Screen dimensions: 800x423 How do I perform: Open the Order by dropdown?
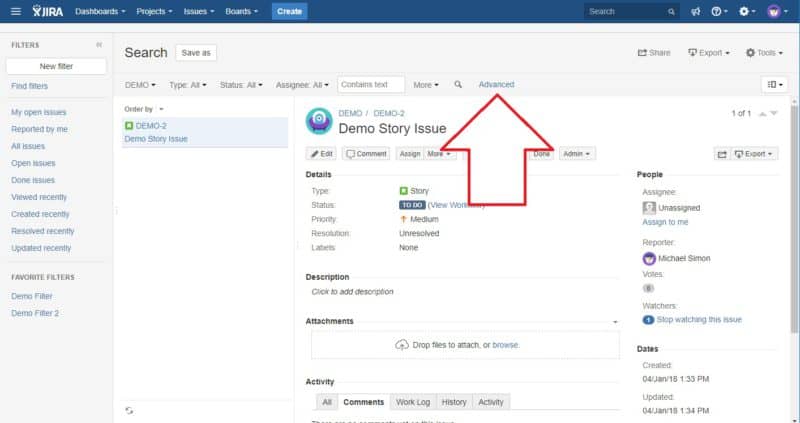coord(144,109)
